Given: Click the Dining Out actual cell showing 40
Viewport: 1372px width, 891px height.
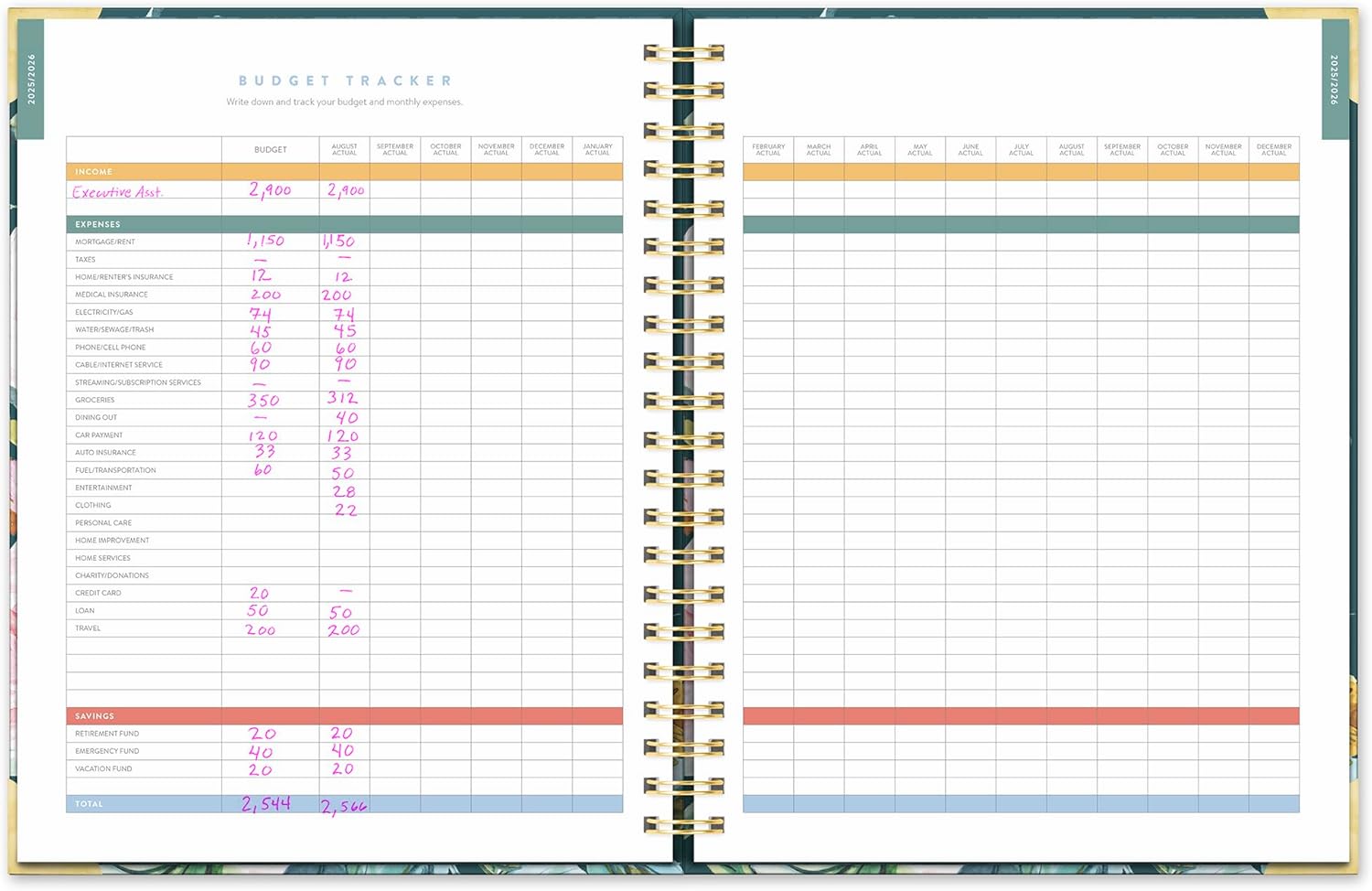Looking at the screenshot, I should tap(346, 418).
